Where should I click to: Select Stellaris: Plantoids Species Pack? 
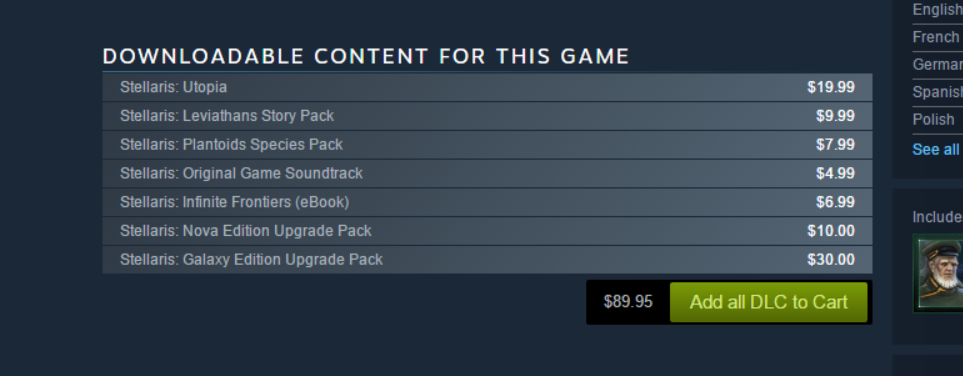coord(487,145)
